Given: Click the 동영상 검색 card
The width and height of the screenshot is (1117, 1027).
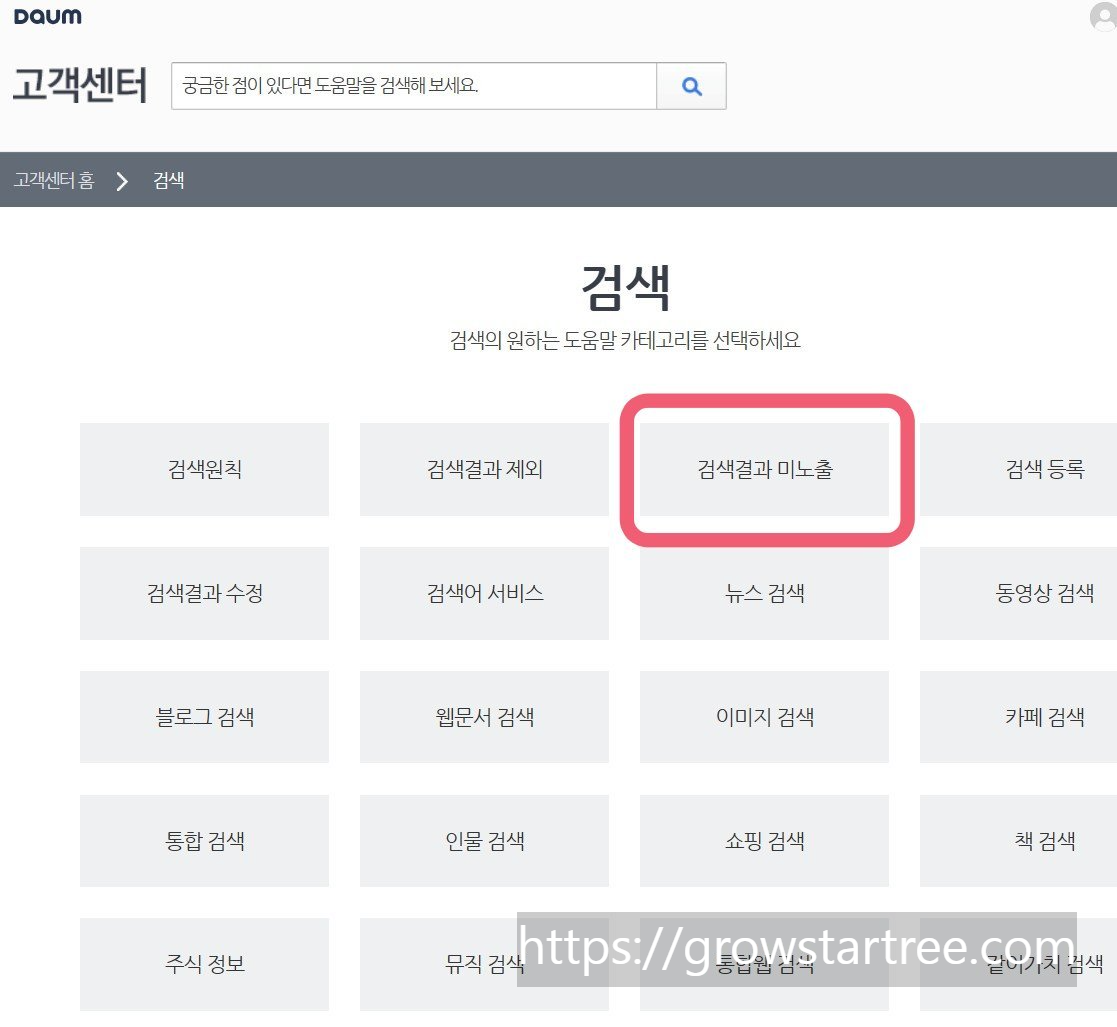Looking at the screenshot, I should click(x=1044, y=593).
